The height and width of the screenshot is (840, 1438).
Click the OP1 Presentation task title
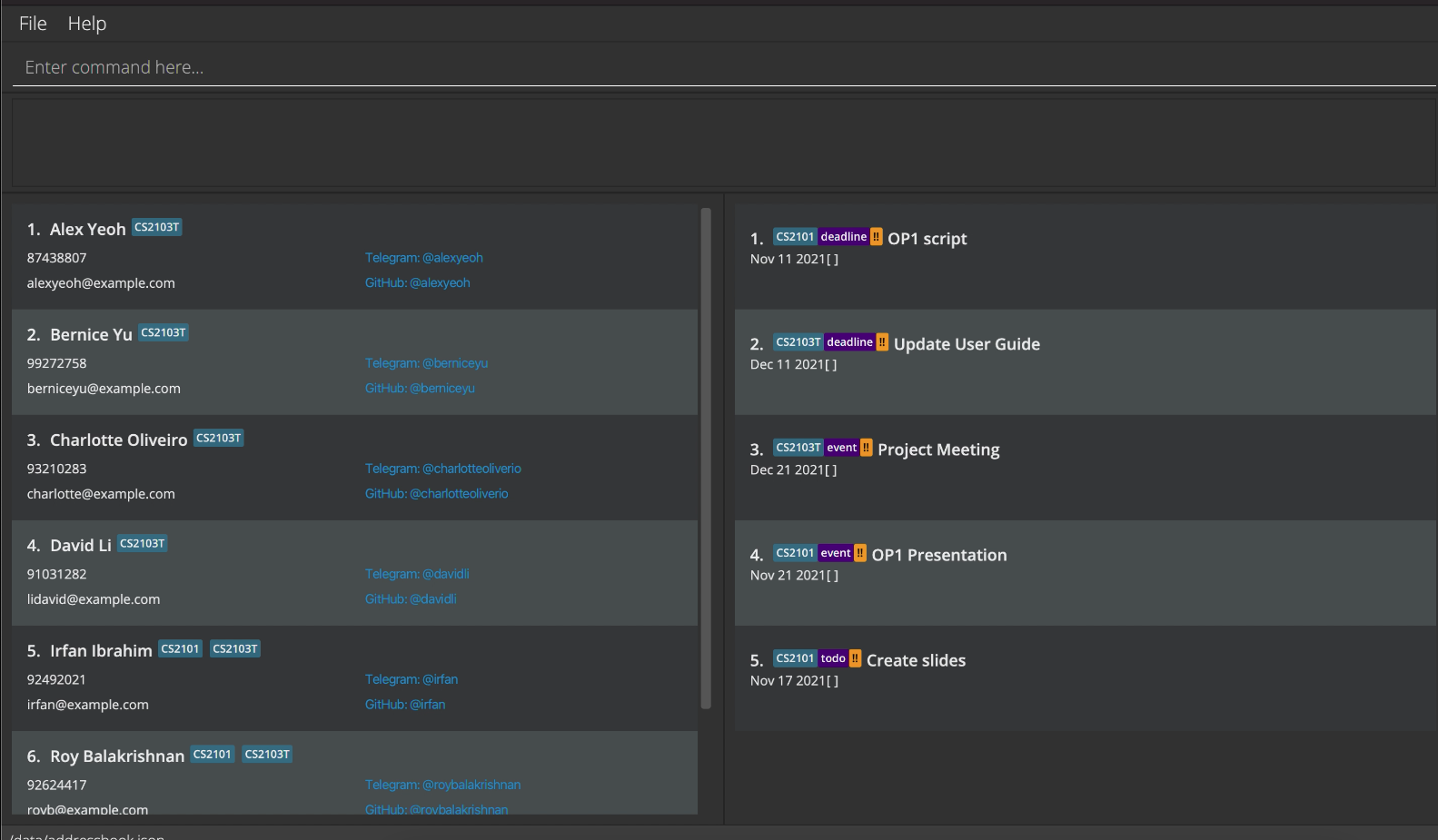tap(939, 555)
